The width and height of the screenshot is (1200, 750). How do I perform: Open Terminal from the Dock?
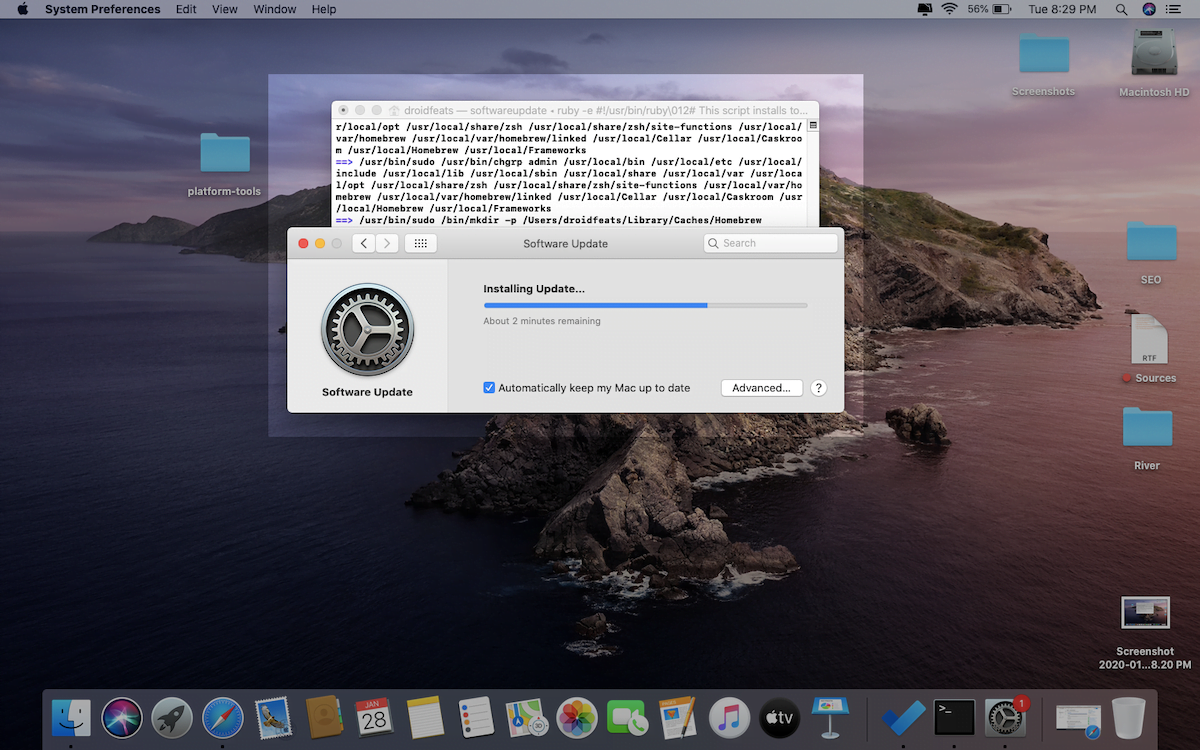[x=954, y=717]
